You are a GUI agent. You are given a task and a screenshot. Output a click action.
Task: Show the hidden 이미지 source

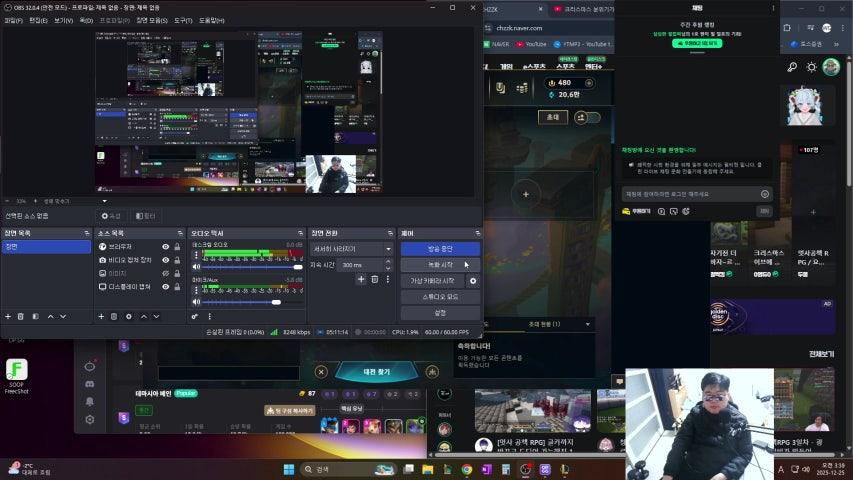(165, 273)
